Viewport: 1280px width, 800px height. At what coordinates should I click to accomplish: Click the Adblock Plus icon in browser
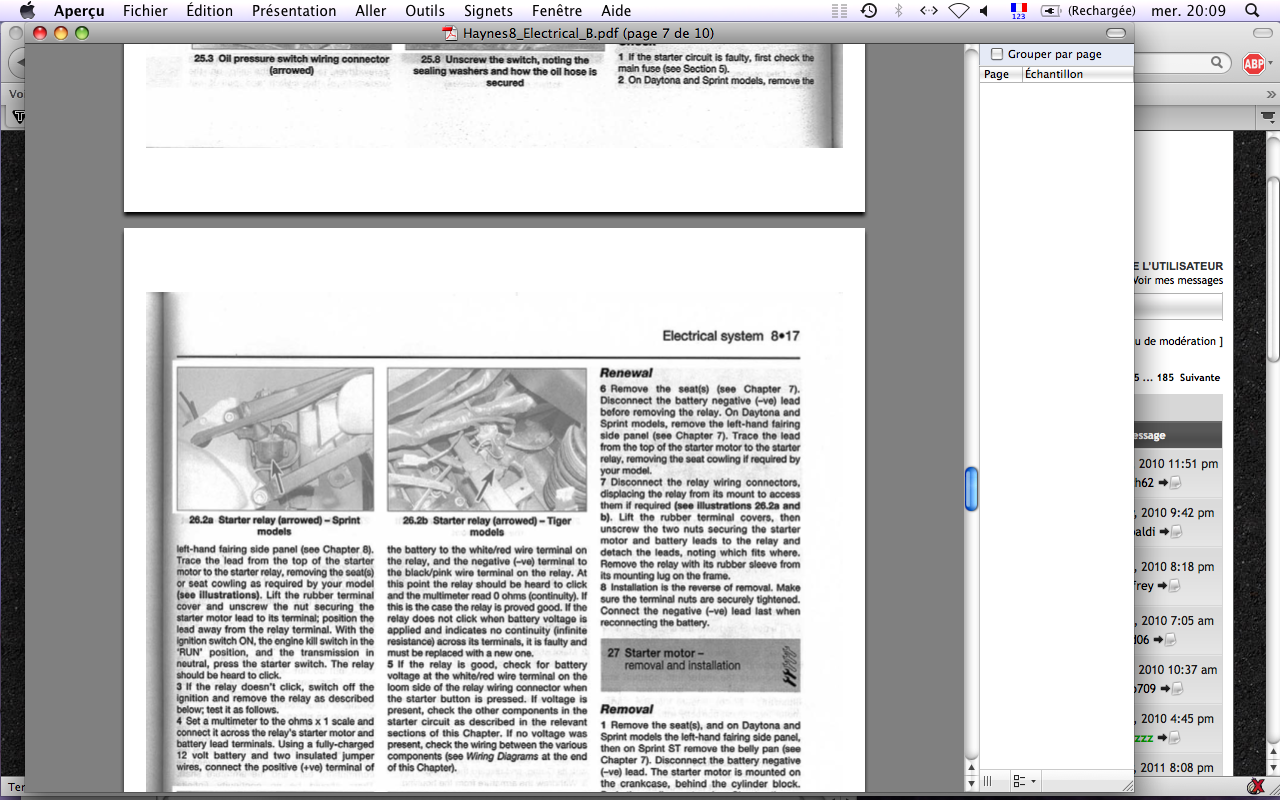[1253, 63]
